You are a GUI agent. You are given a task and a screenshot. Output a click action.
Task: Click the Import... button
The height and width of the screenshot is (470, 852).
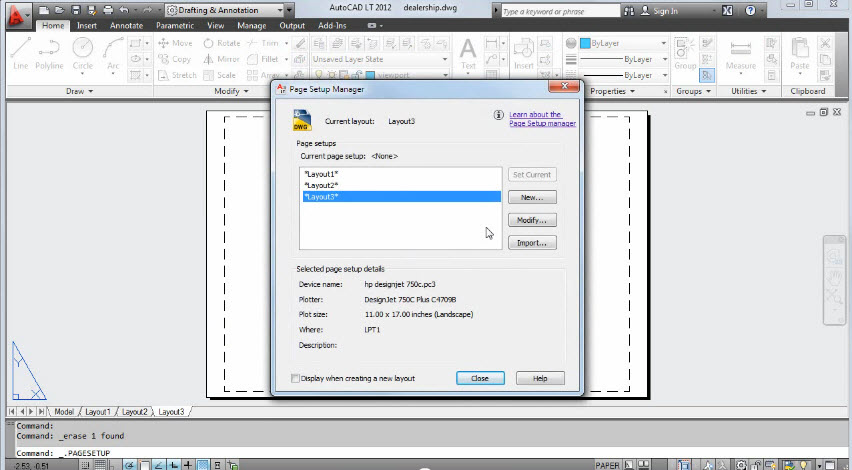[x=532, y=243]
